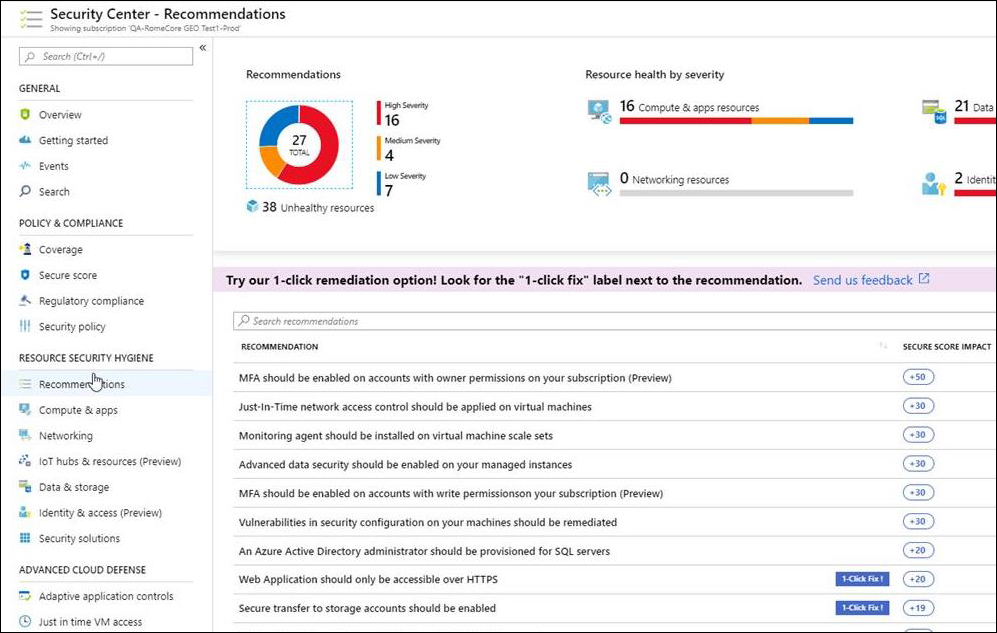Click the Security policy sliders icon
Image resolution: width=997 pixels, height=633 pixels.
click(x=25, y=326)
